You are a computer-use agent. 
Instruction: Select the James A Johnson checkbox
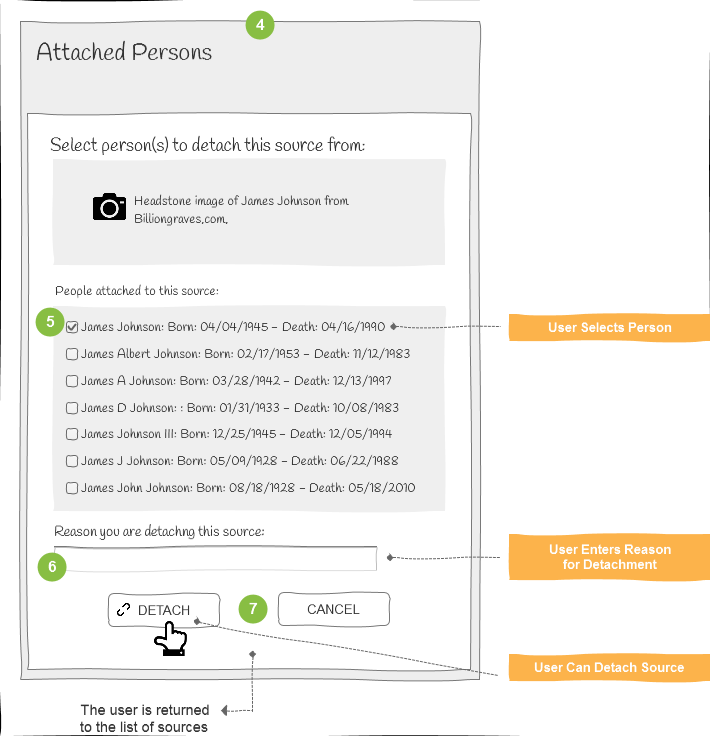[x=72, y=381]
